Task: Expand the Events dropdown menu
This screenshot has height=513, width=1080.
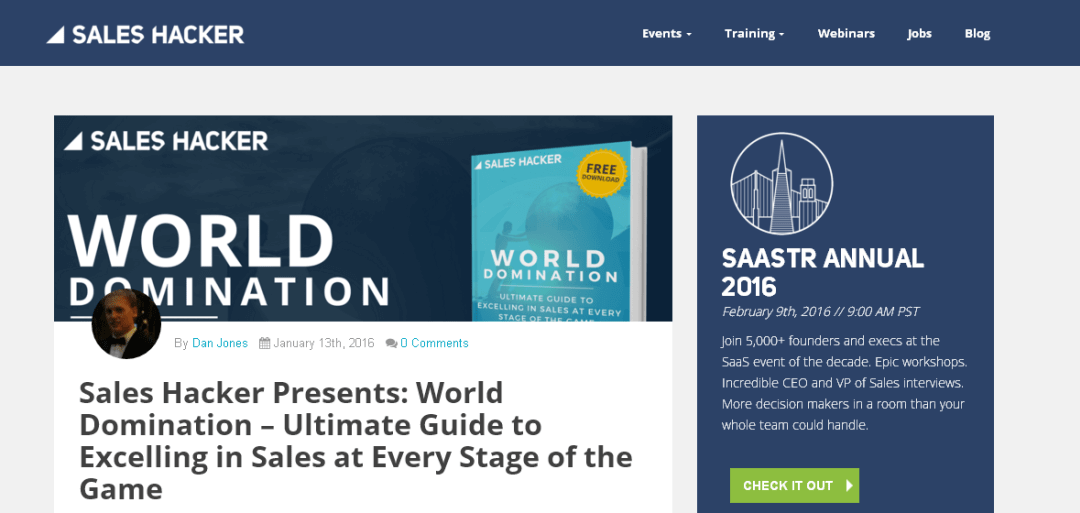Action: (666, 33)
